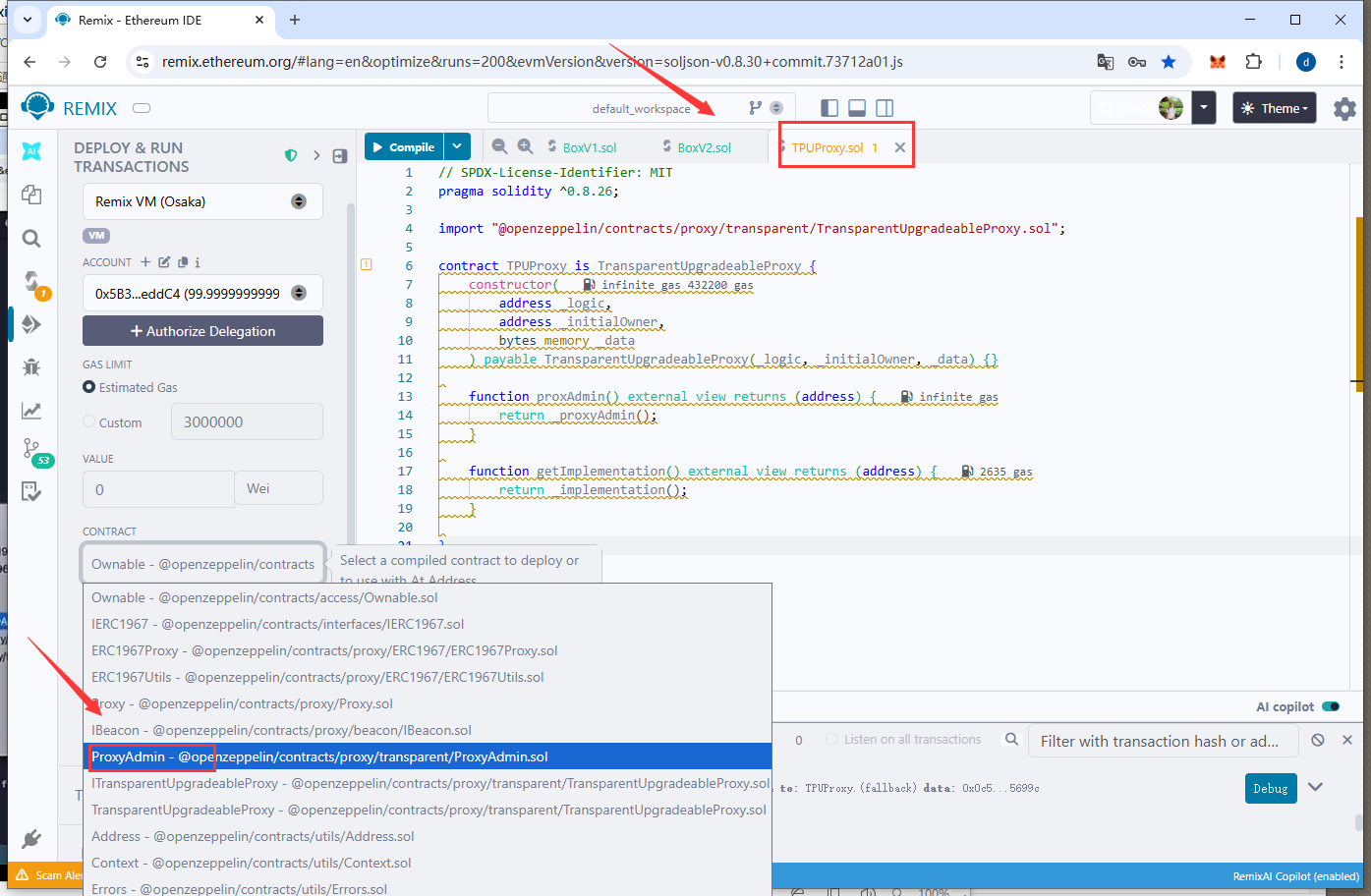Screen dimensions: 1371x896
Task: Close the TPUProxy.sol tab
Action: (x=899, y=147)
